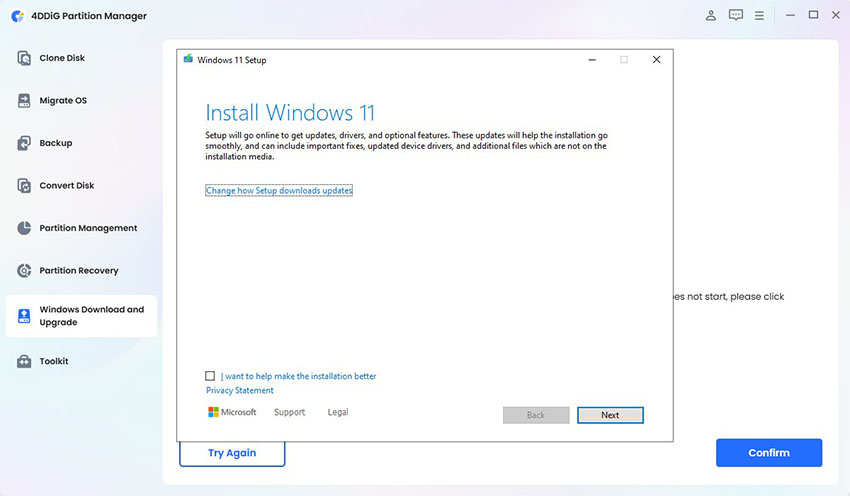Click 'Change how Setup downloads updates' link
This screenshot has width=850, height=496.
tap(279, 190)
